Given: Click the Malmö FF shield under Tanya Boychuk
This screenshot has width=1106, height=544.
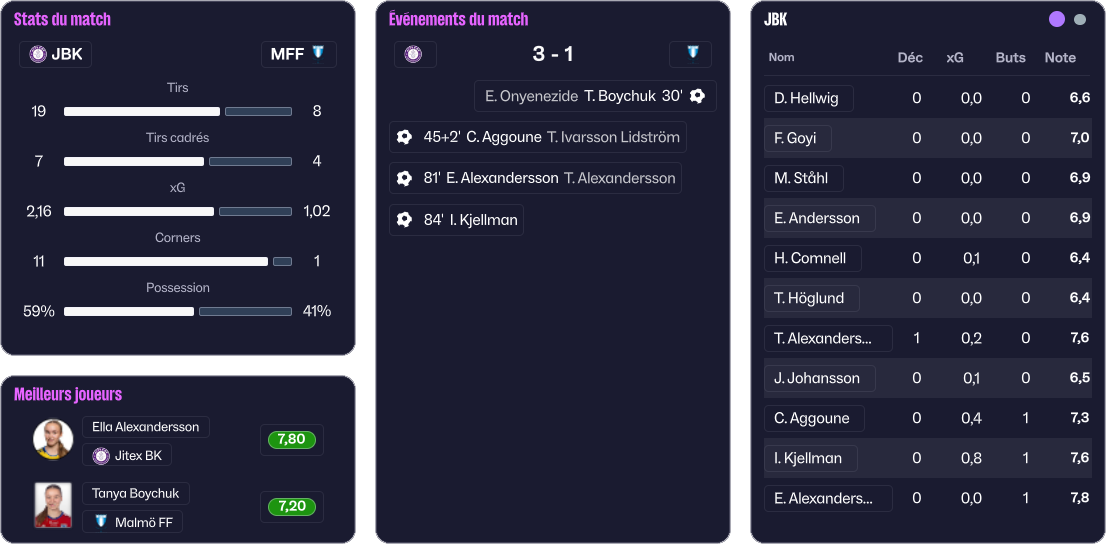Looking at the screenshot, I should click(x=100, y=521).
